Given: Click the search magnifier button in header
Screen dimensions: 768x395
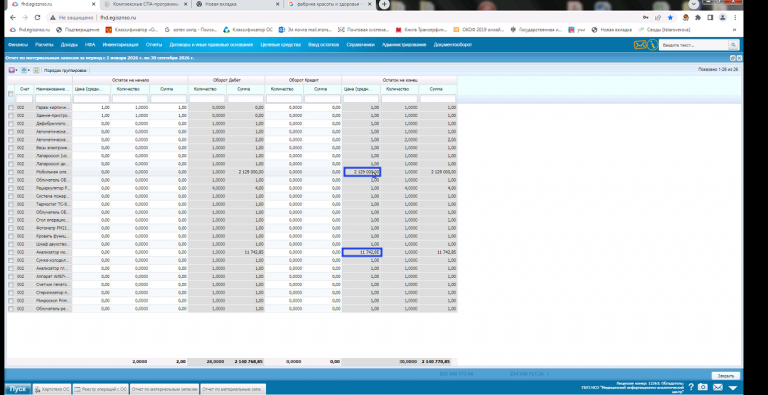Looking at the screenshot, I should click(x=733, y=45).
